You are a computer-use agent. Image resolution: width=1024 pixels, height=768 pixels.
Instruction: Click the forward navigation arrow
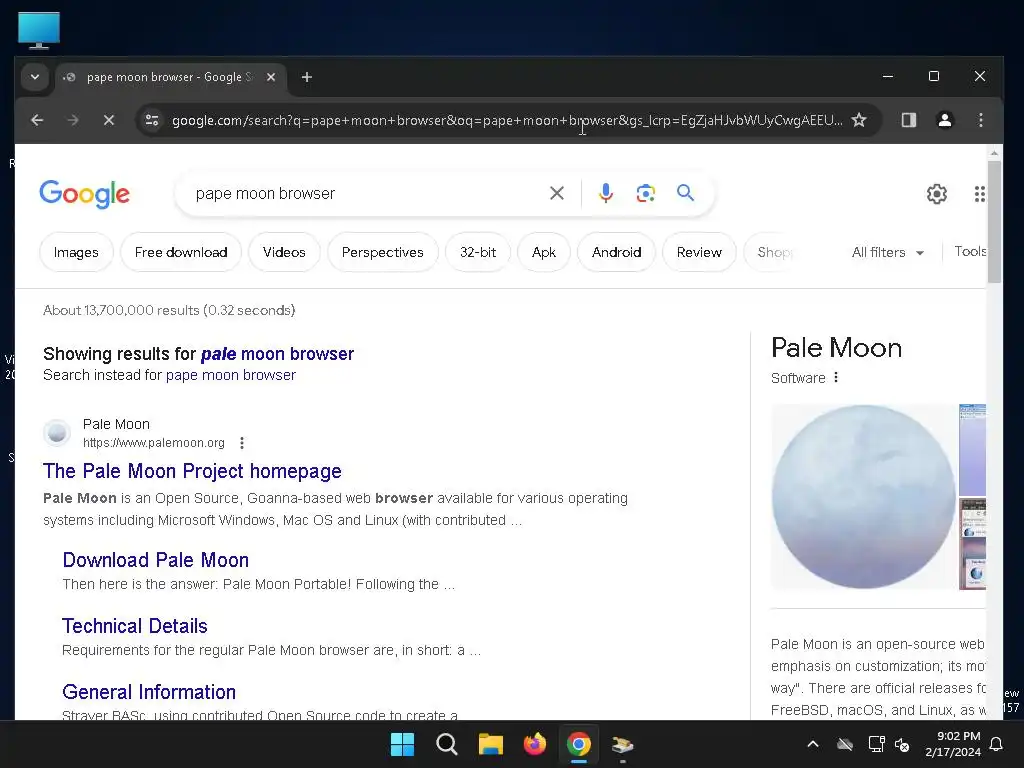(x=72, y=120)
